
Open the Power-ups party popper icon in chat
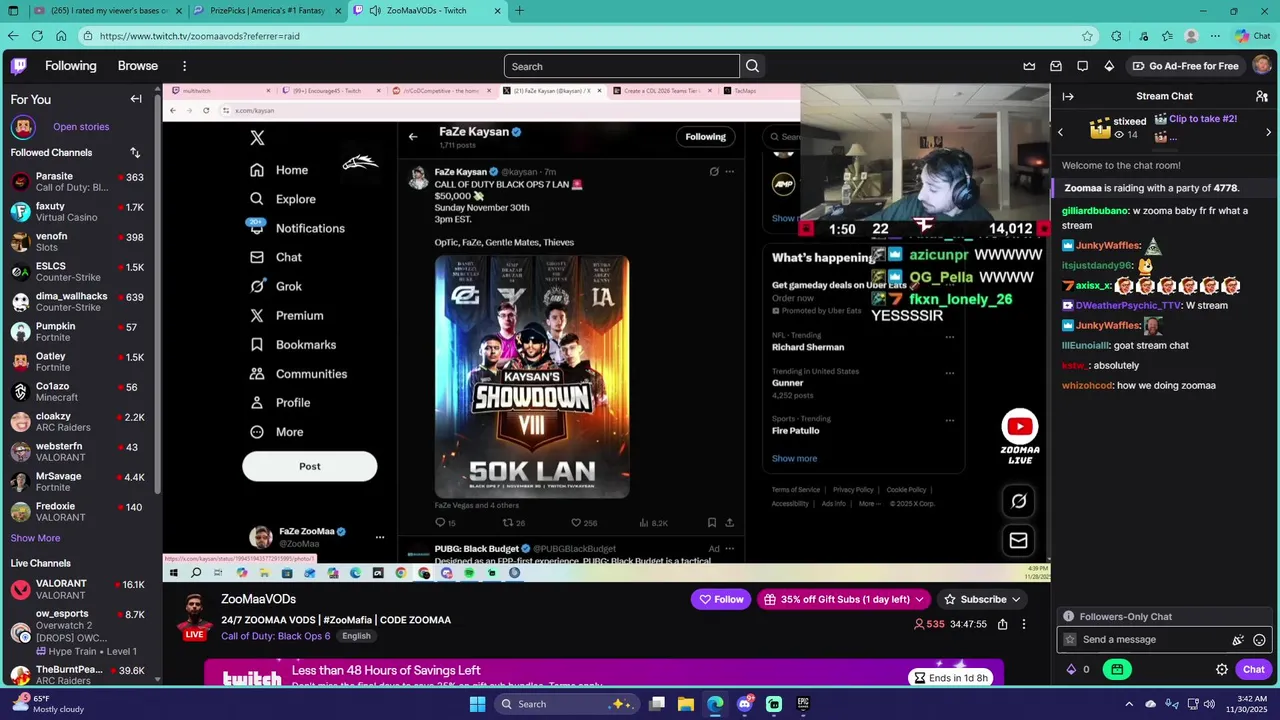(1238, 640)
